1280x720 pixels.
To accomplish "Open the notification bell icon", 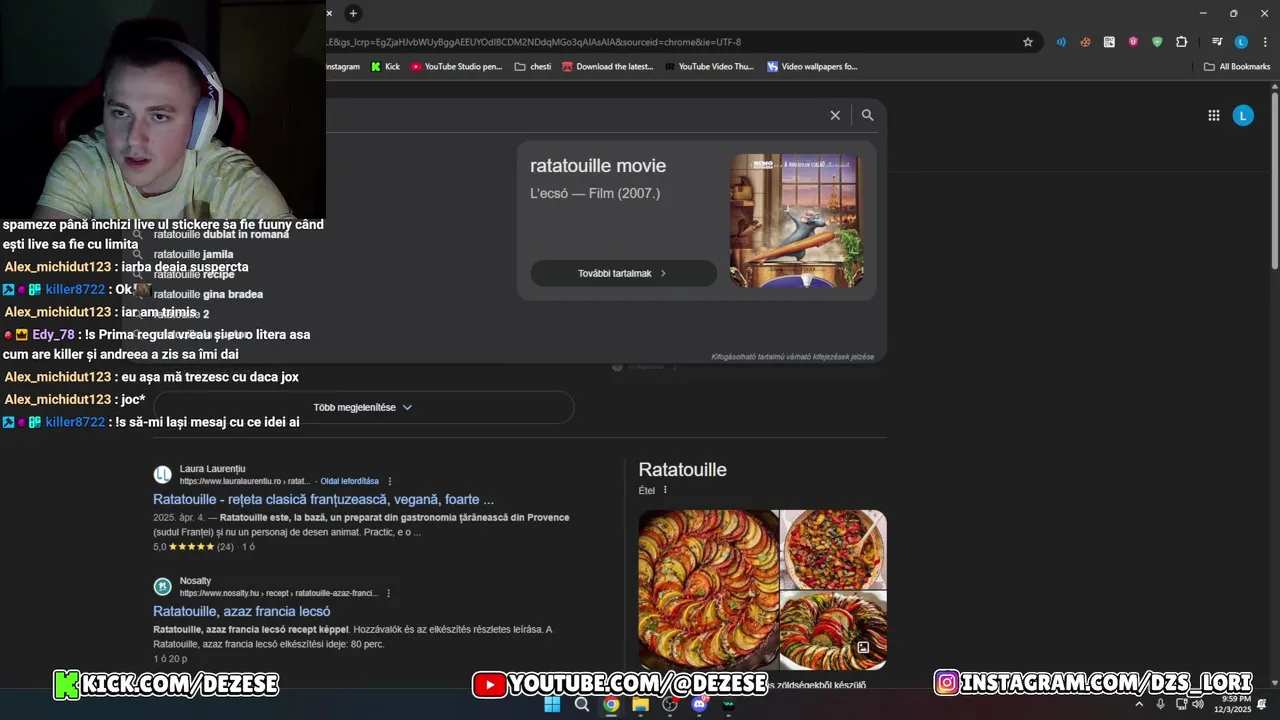I will coord(1262,704).
